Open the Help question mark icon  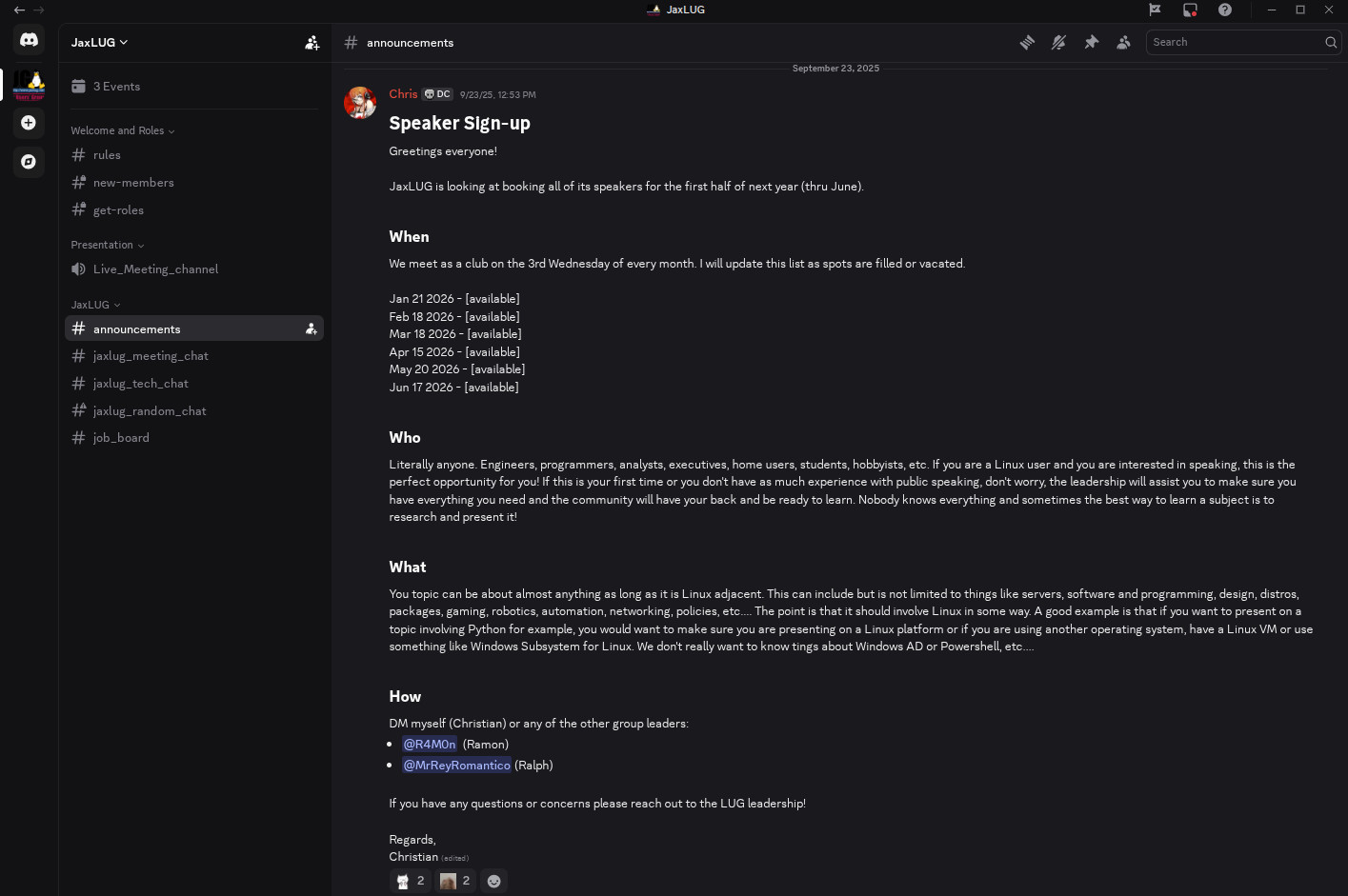[1225, 10]
